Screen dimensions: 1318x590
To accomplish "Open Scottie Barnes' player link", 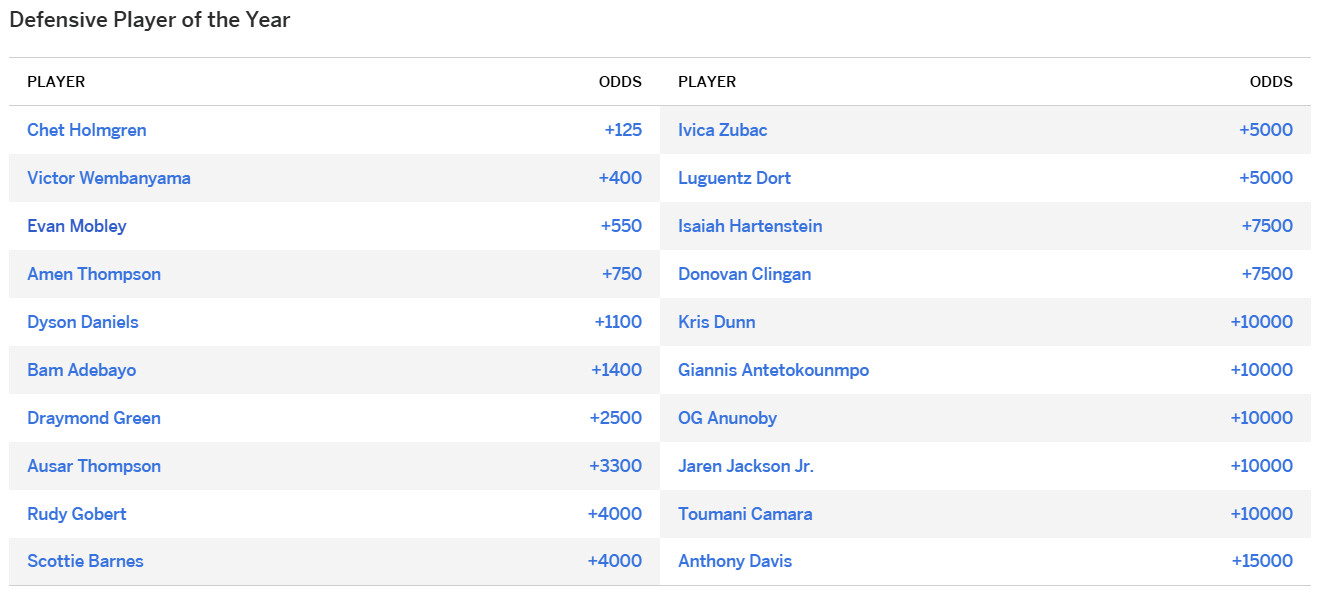I will (x=86, y=561).
